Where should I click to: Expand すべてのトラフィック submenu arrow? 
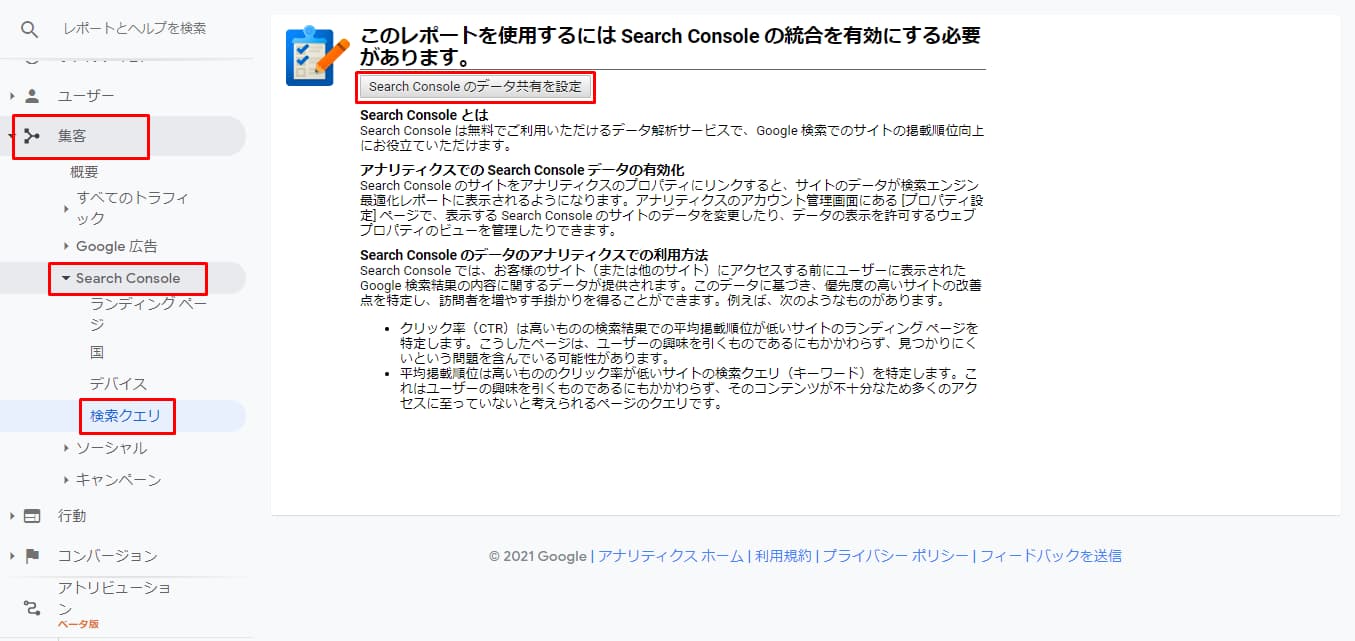(66, 209)
